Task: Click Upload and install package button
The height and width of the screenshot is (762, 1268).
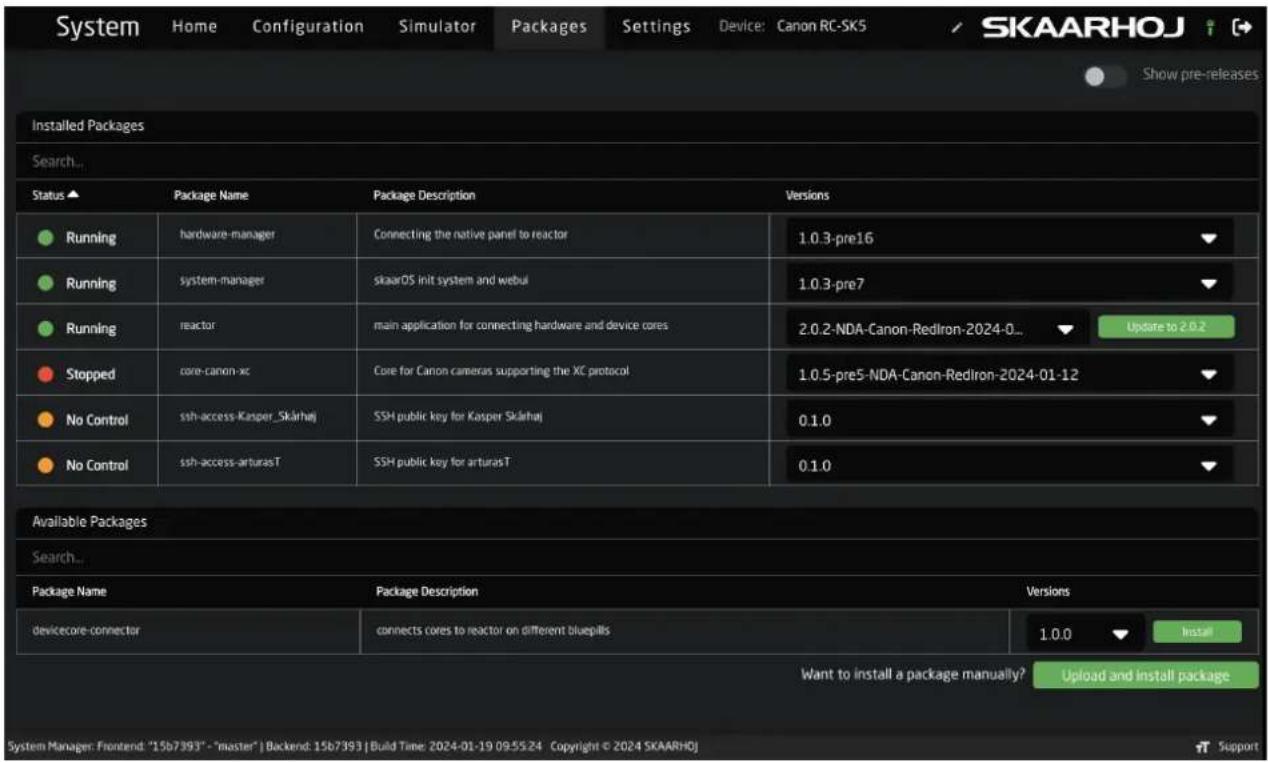Action: pyautogui.click(x=1145, y=675)
